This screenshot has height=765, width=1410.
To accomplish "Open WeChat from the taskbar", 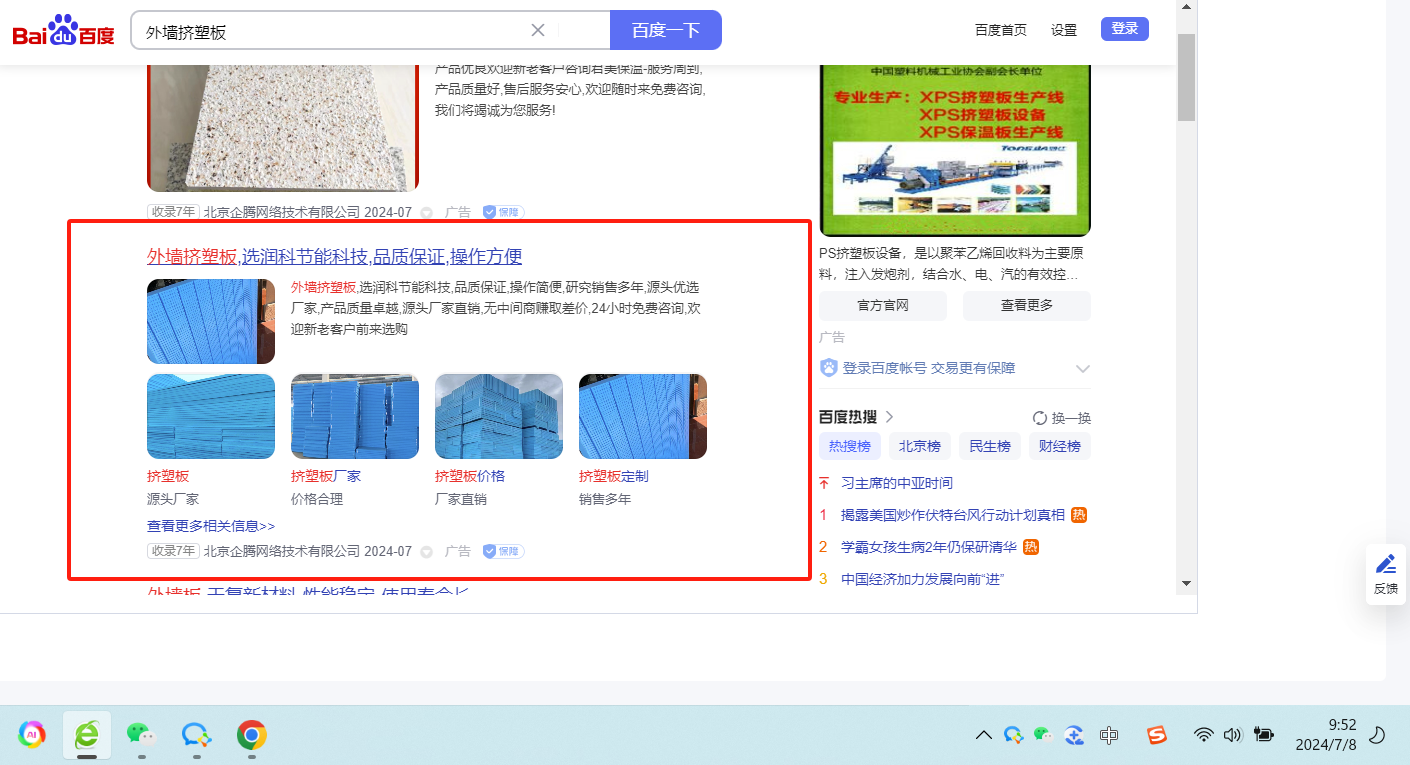I will click(x=141, y=735).
